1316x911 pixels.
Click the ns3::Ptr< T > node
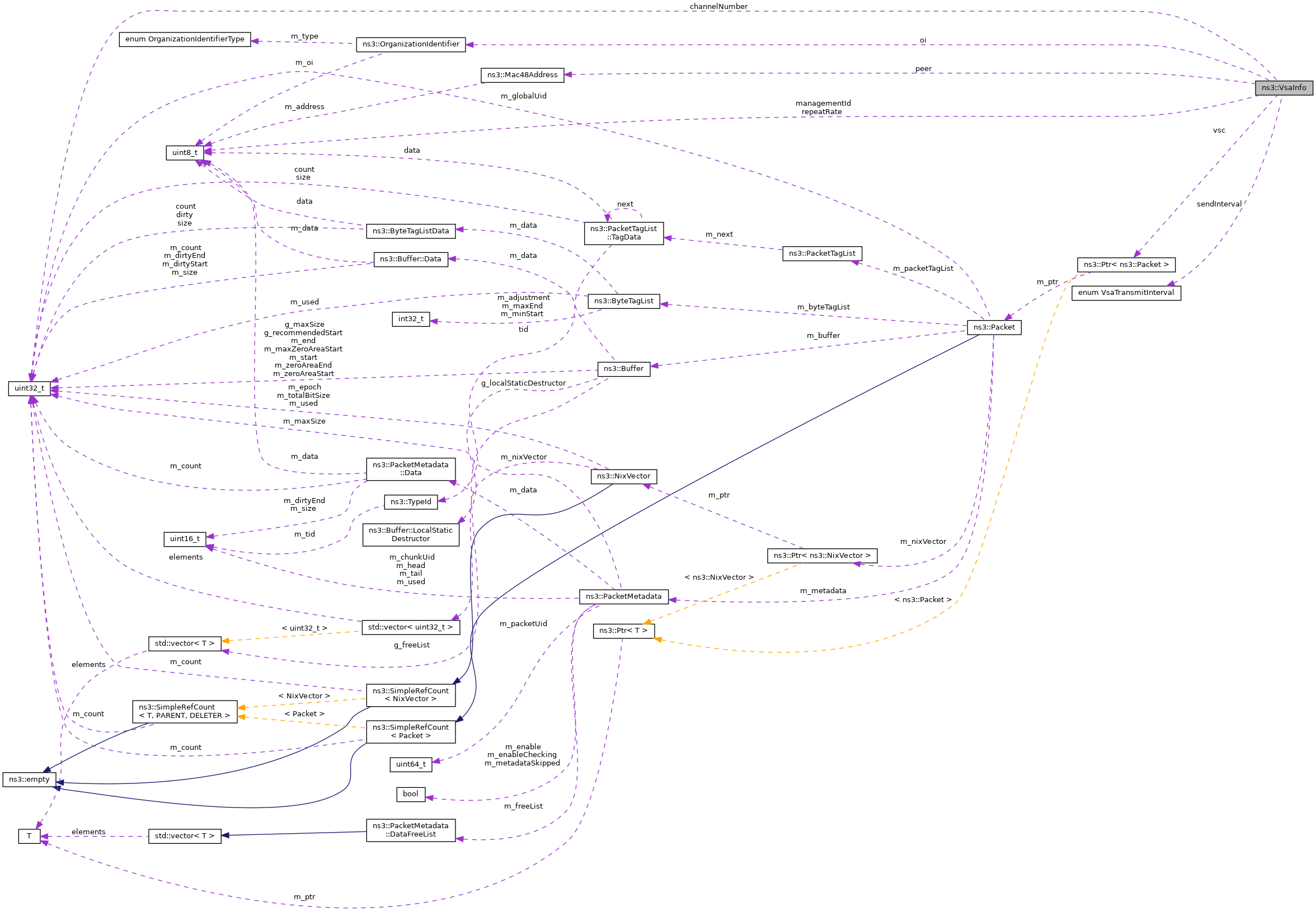(623, 631)
